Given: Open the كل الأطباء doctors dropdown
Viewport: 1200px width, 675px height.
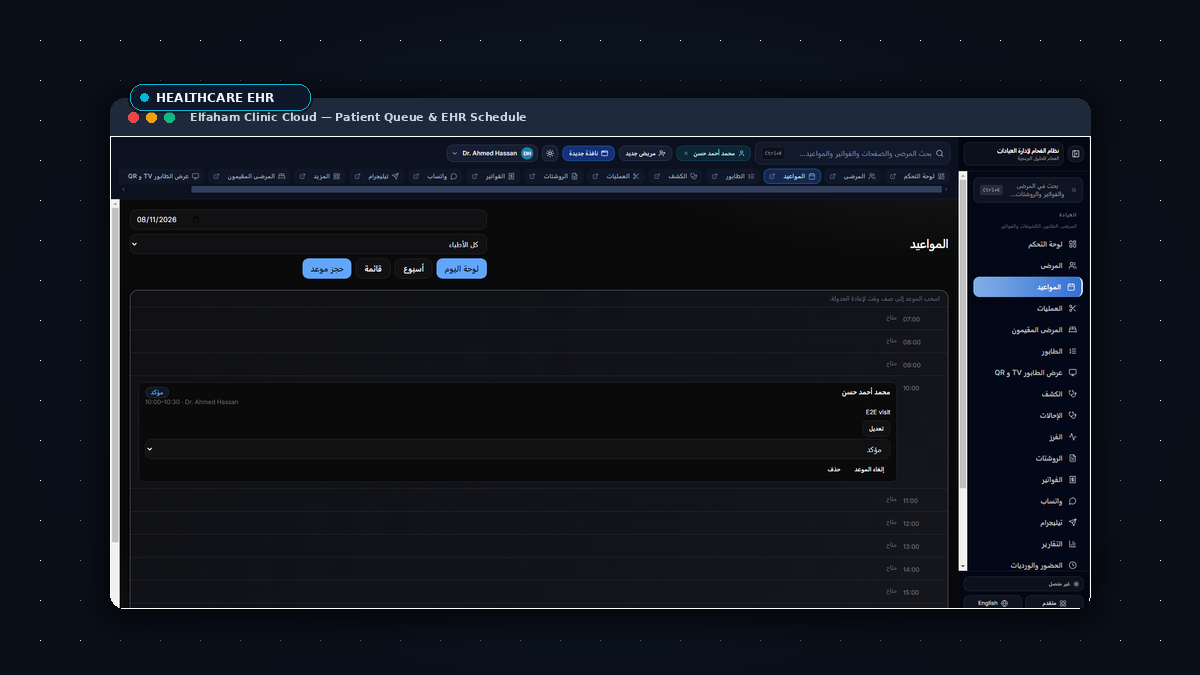Looking at the screenshot, I should coord(308,244).
